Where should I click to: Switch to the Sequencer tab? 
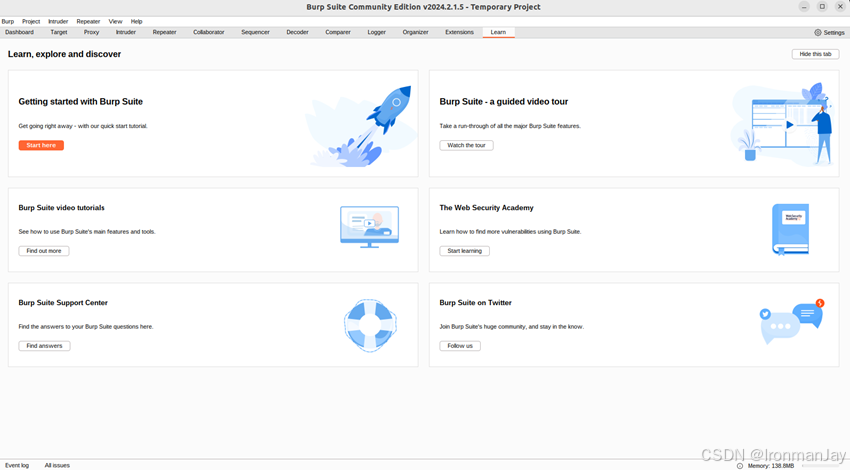[255, 33]
